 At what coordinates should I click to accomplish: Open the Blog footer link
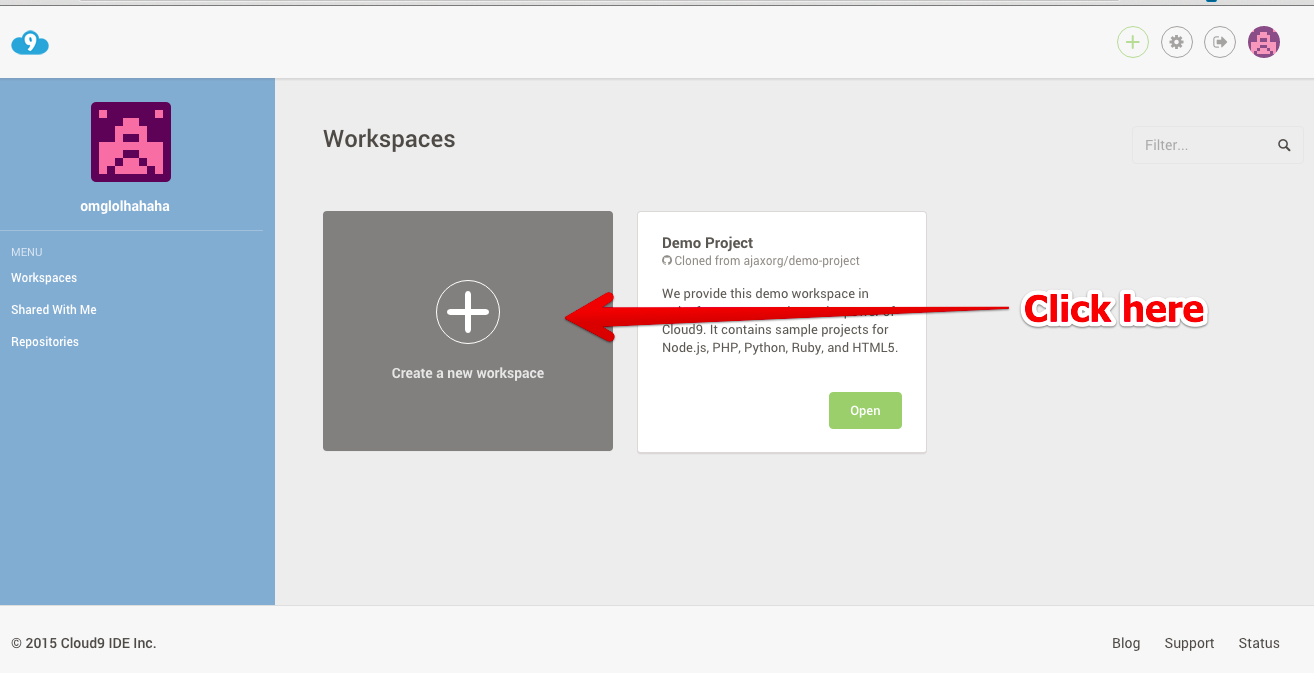1126,643
